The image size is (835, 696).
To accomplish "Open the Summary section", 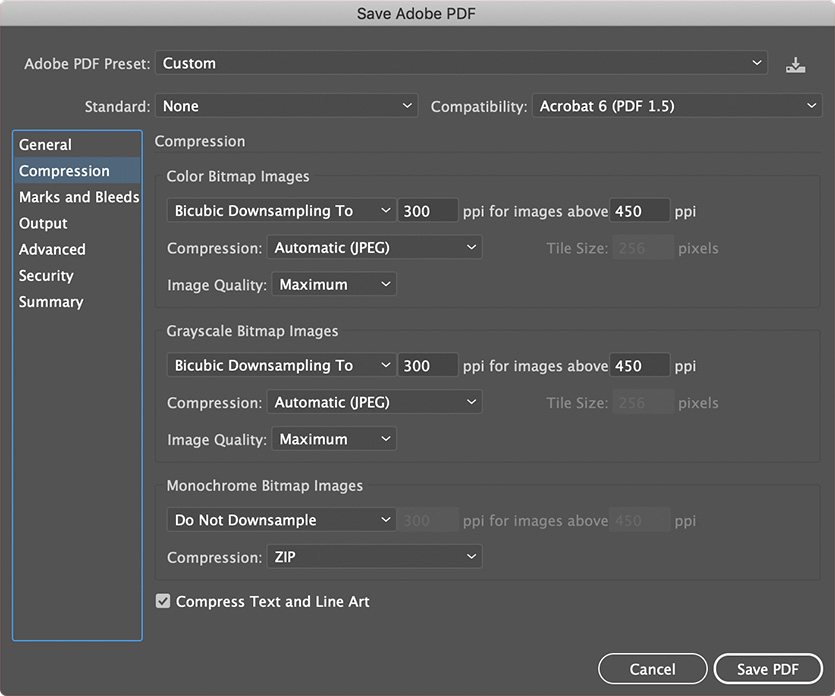I will [x=51, y=301].
